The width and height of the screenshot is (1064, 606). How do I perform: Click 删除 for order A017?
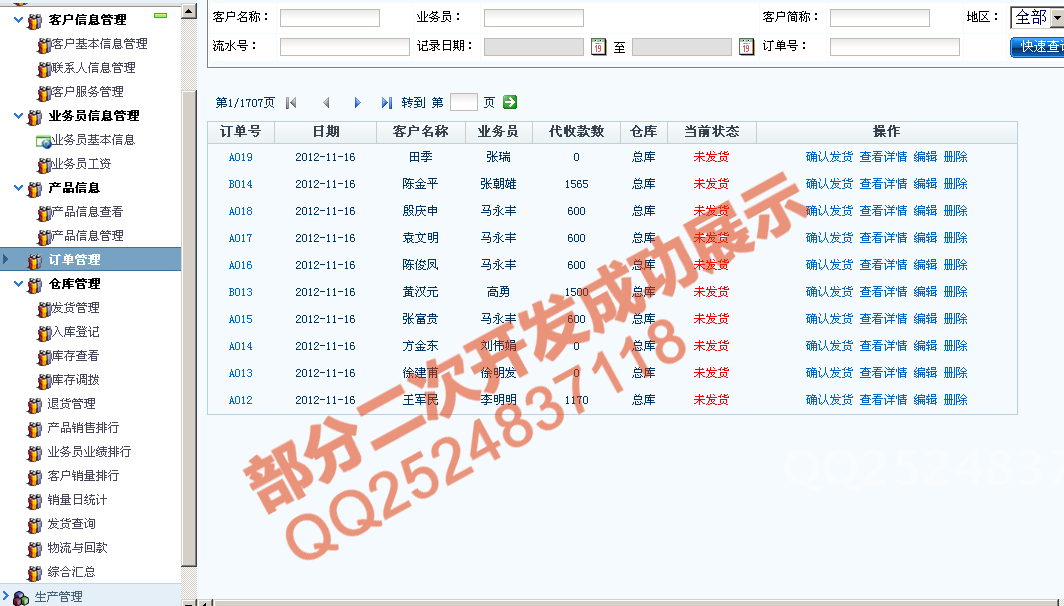(x=955, y=238)
